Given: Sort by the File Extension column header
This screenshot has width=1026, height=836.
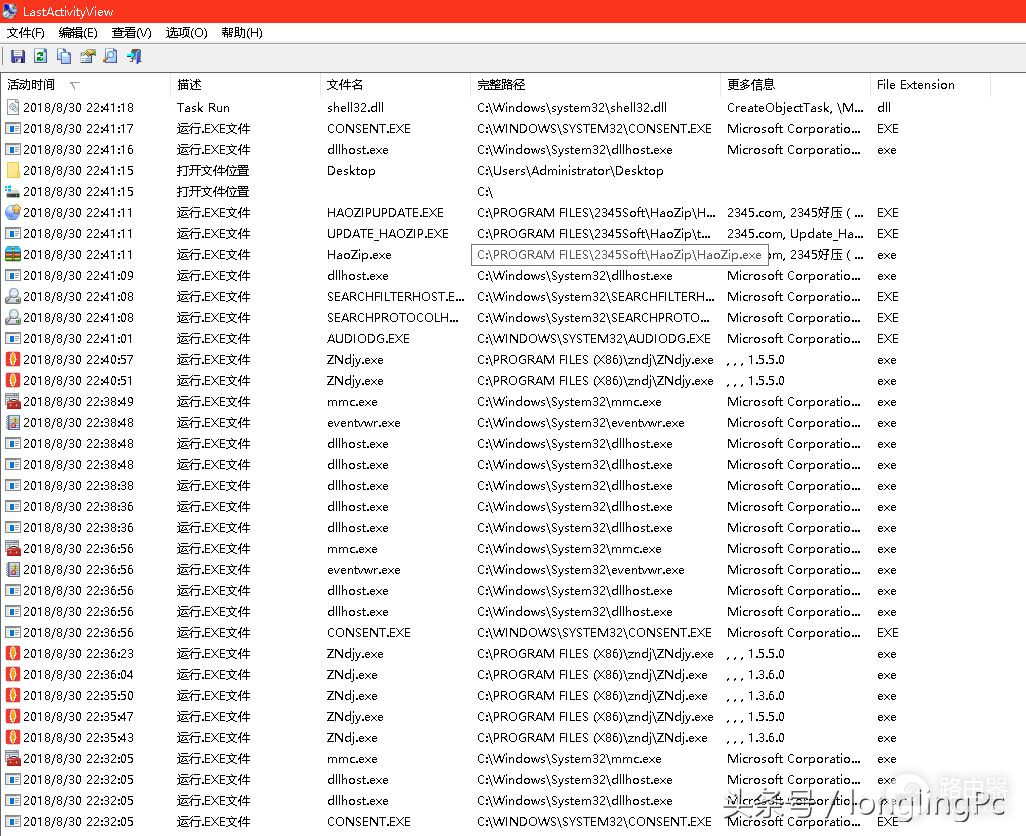Looking at the screenshot, I should tap(915, 85).
